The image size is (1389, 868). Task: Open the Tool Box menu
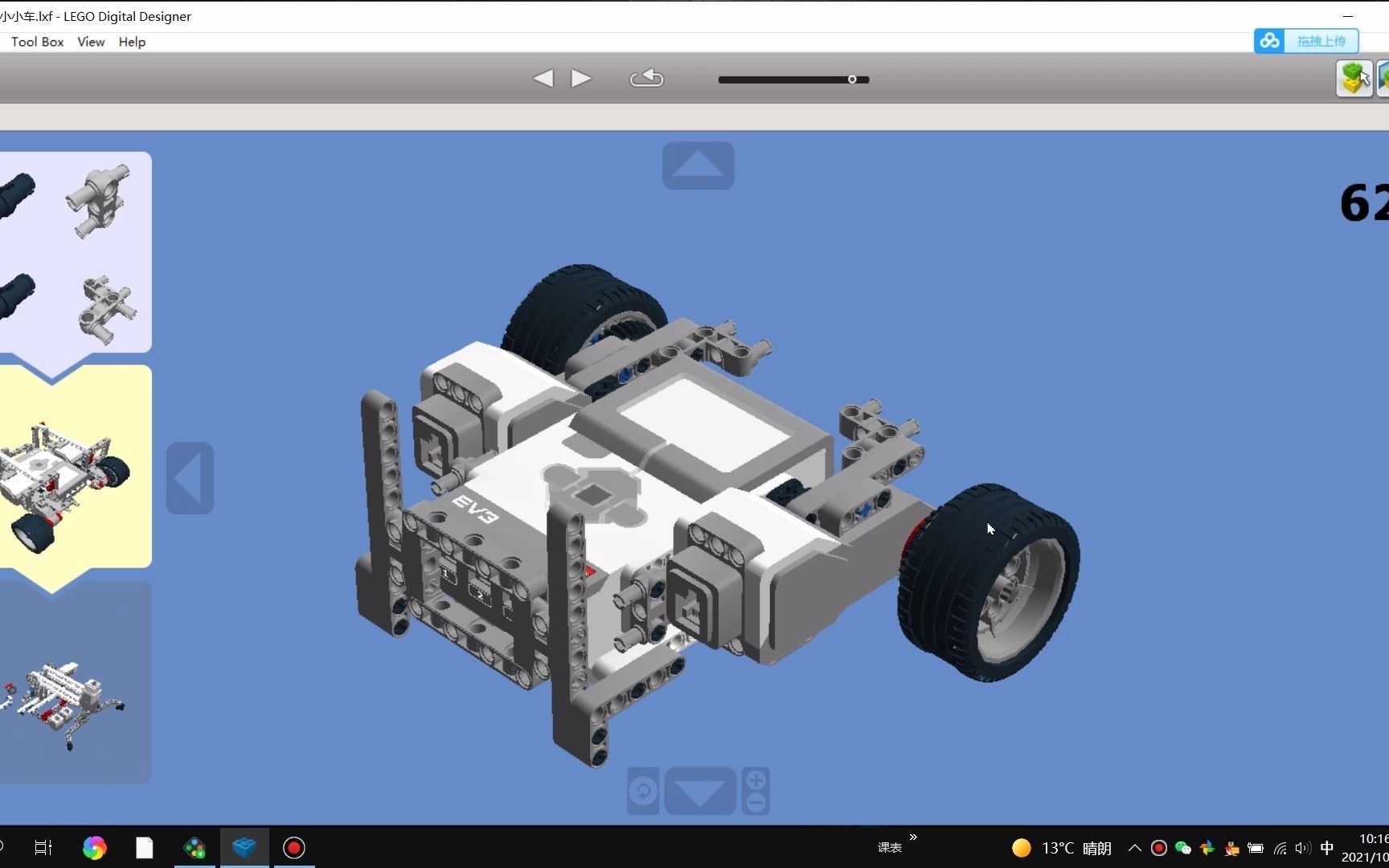[37, 42]
